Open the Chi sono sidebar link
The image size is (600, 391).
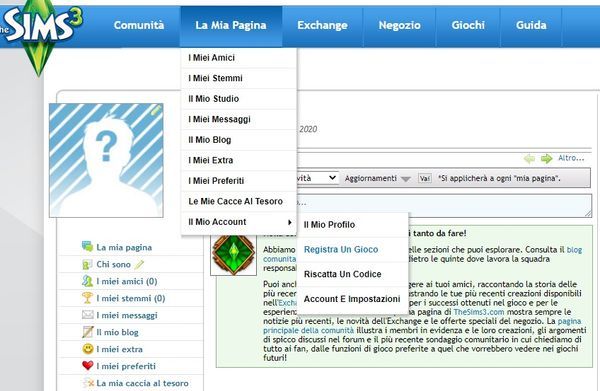[113, 264]
